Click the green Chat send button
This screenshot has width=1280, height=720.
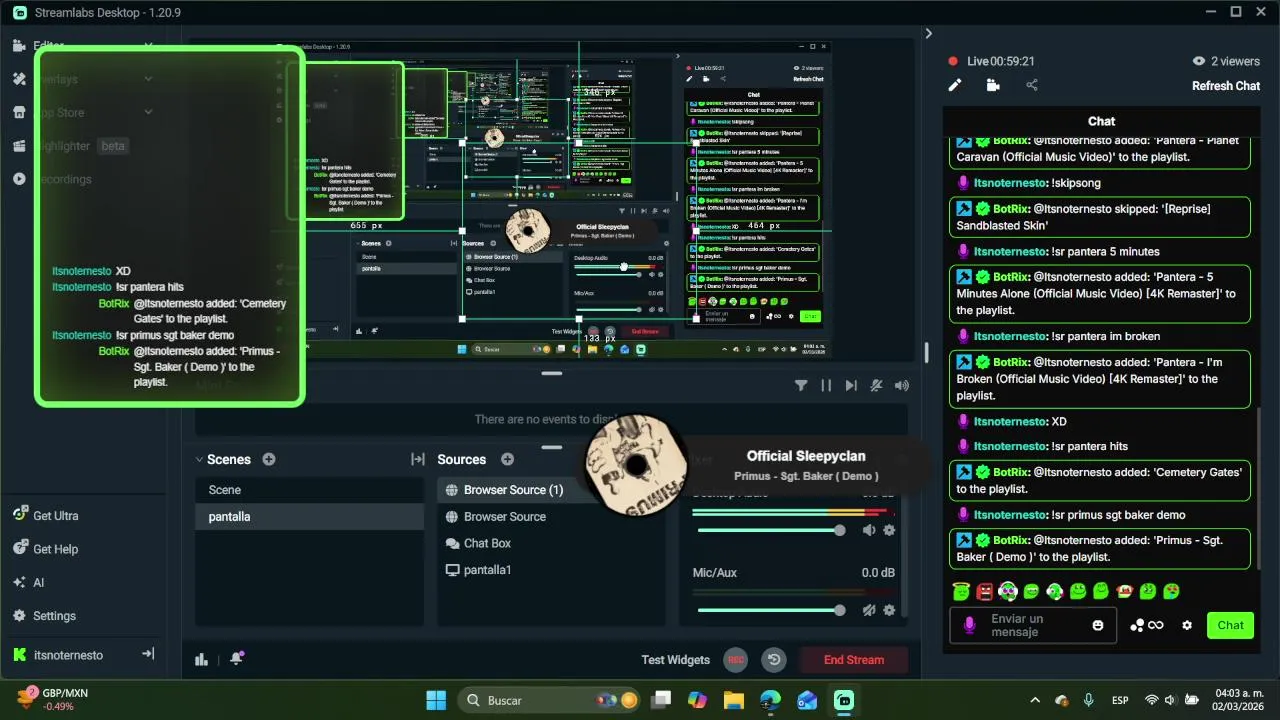[x=1230, y=625]
